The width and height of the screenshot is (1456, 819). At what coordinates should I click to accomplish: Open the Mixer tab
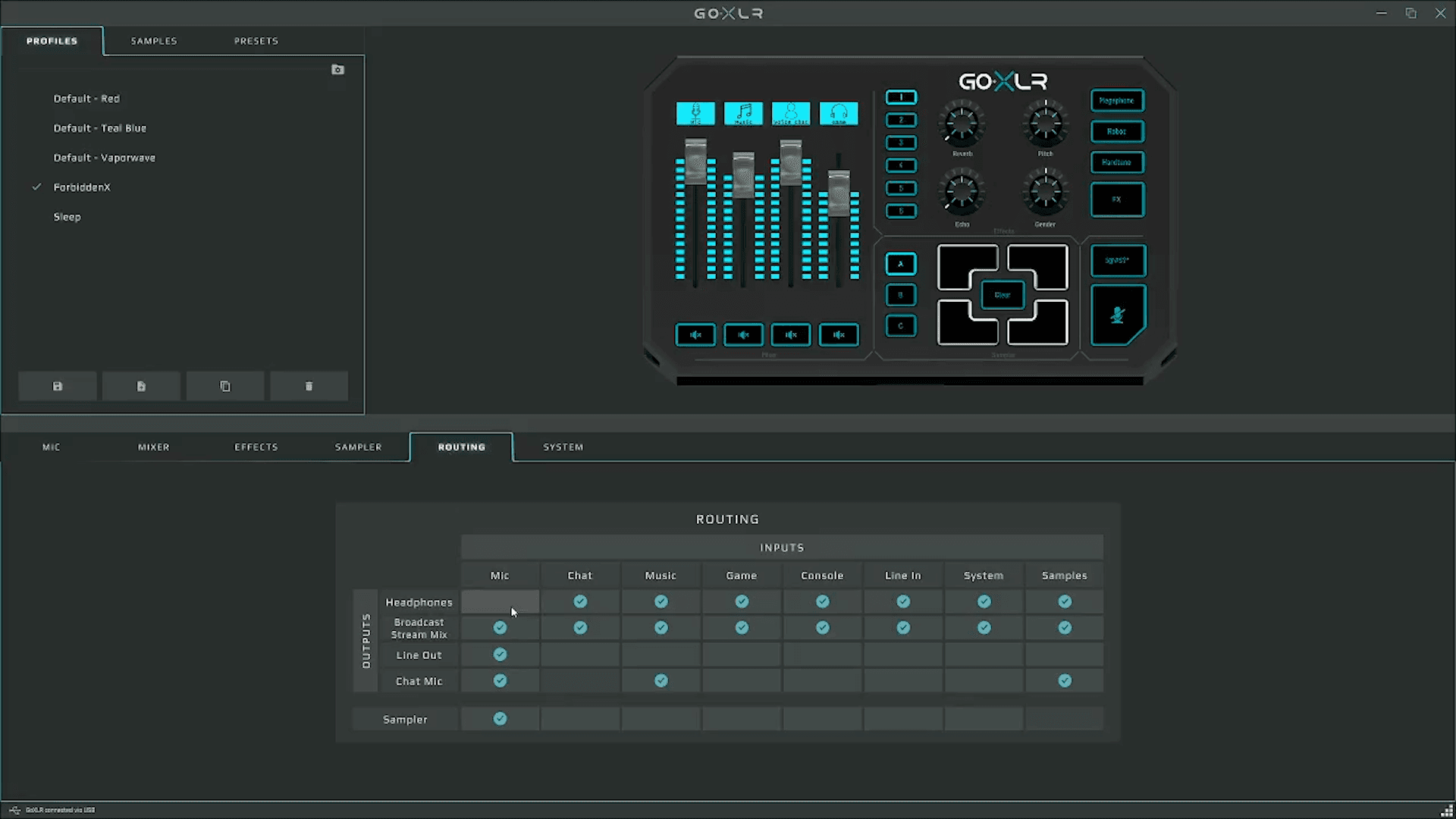coord(154,447)
